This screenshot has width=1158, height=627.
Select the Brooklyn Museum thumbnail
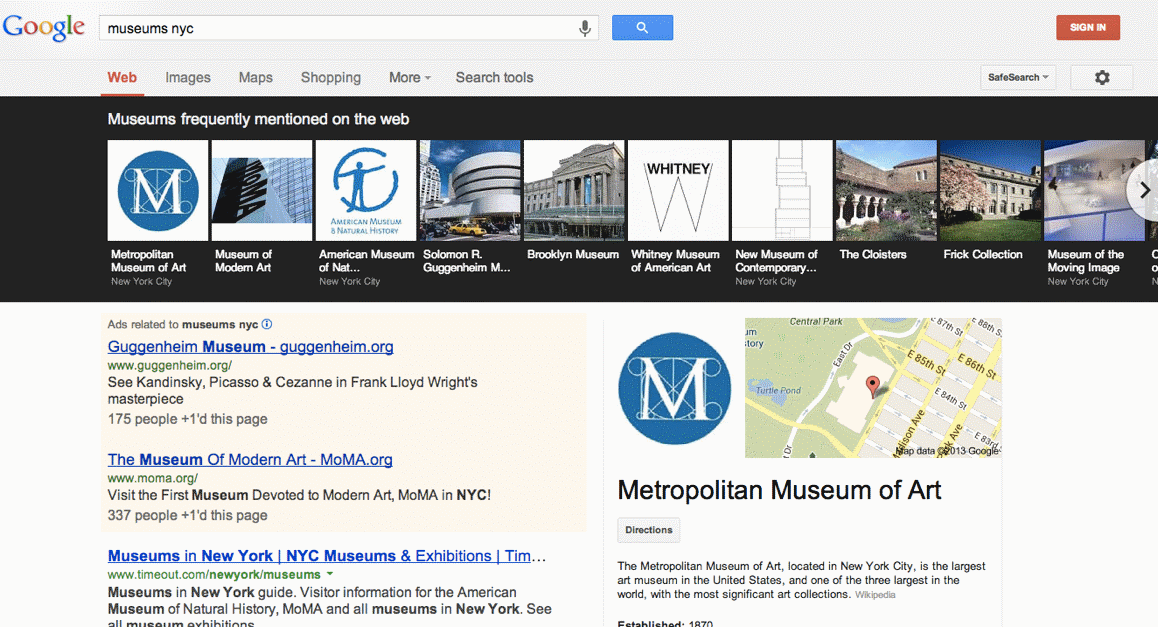pos(574,190)
